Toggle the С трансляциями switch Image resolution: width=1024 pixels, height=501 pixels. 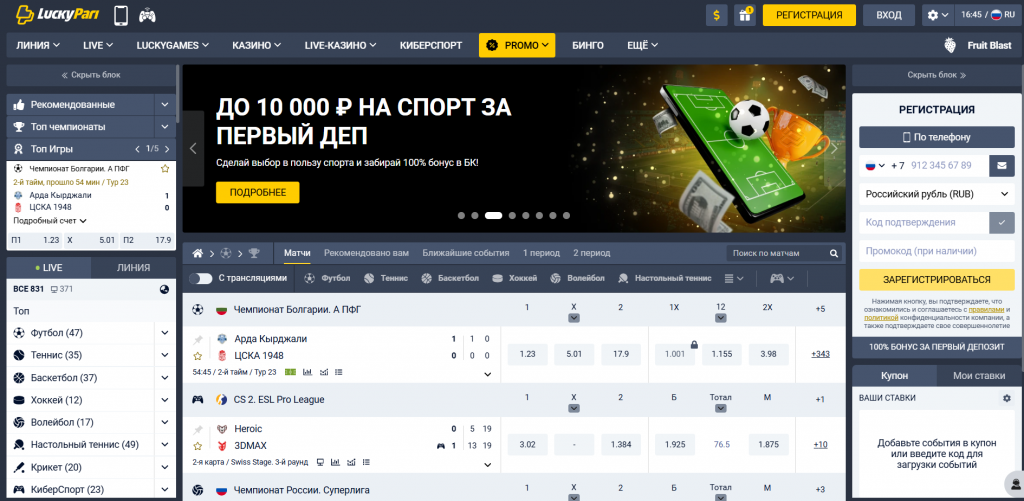[200, 278]
